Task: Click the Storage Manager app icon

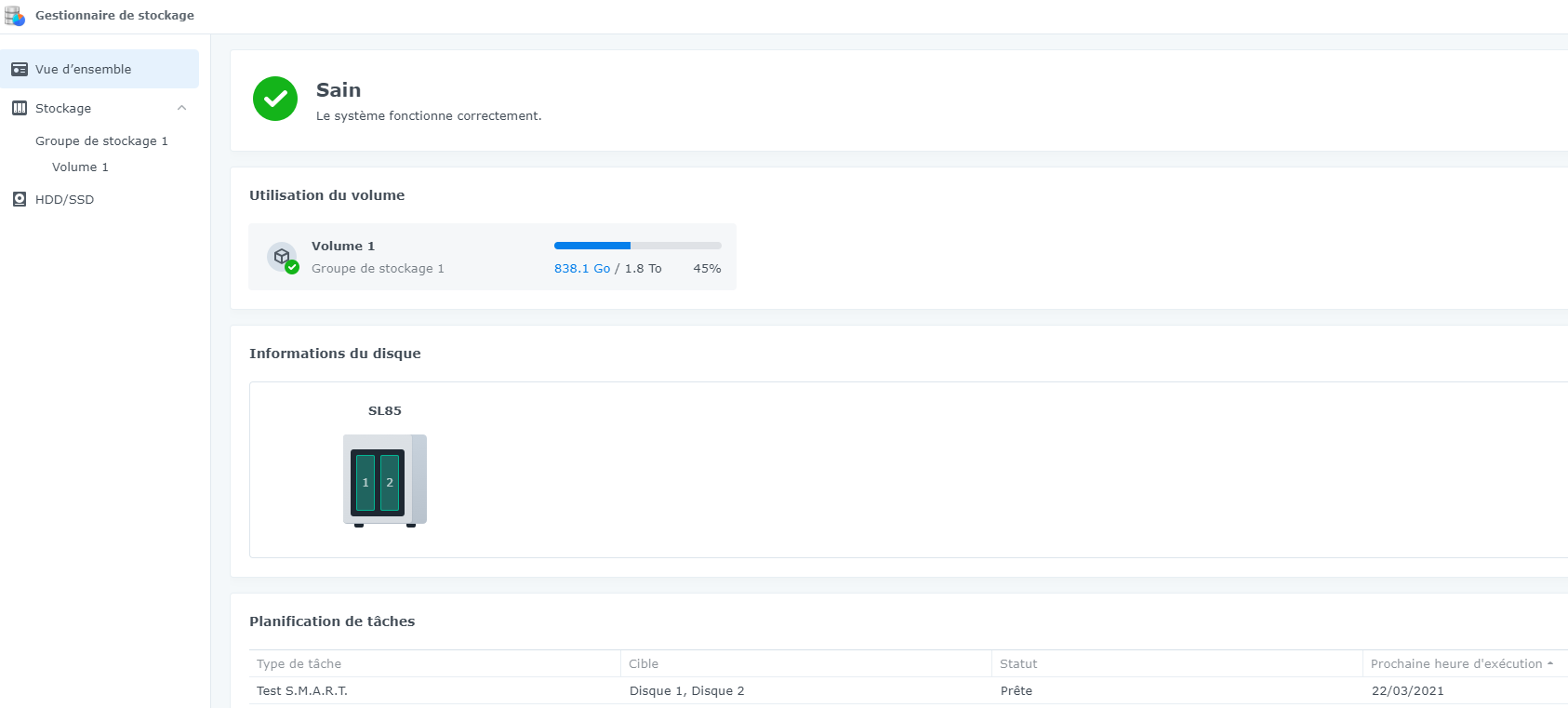Action: pos(15,16)
